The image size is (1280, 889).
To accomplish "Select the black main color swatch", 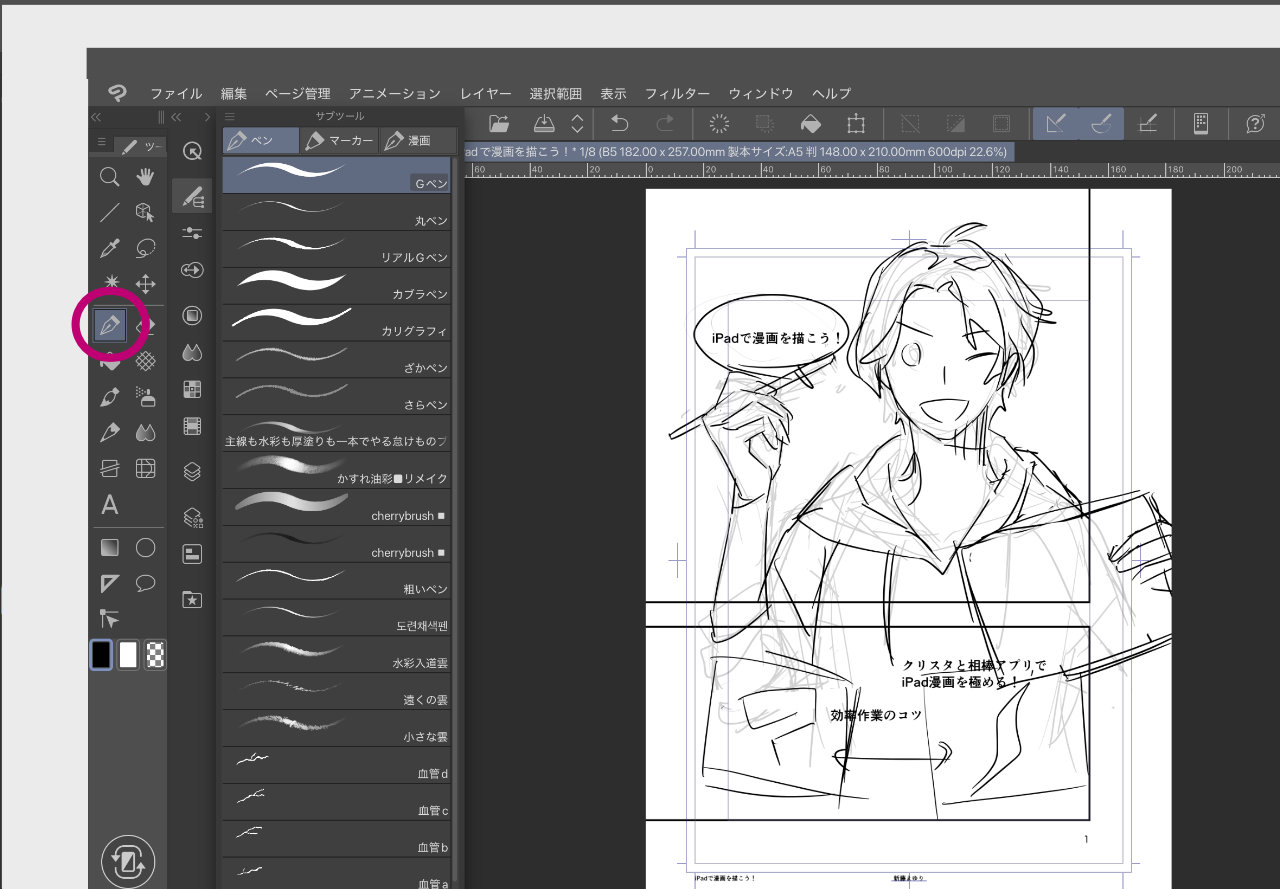I will point(101,655).
